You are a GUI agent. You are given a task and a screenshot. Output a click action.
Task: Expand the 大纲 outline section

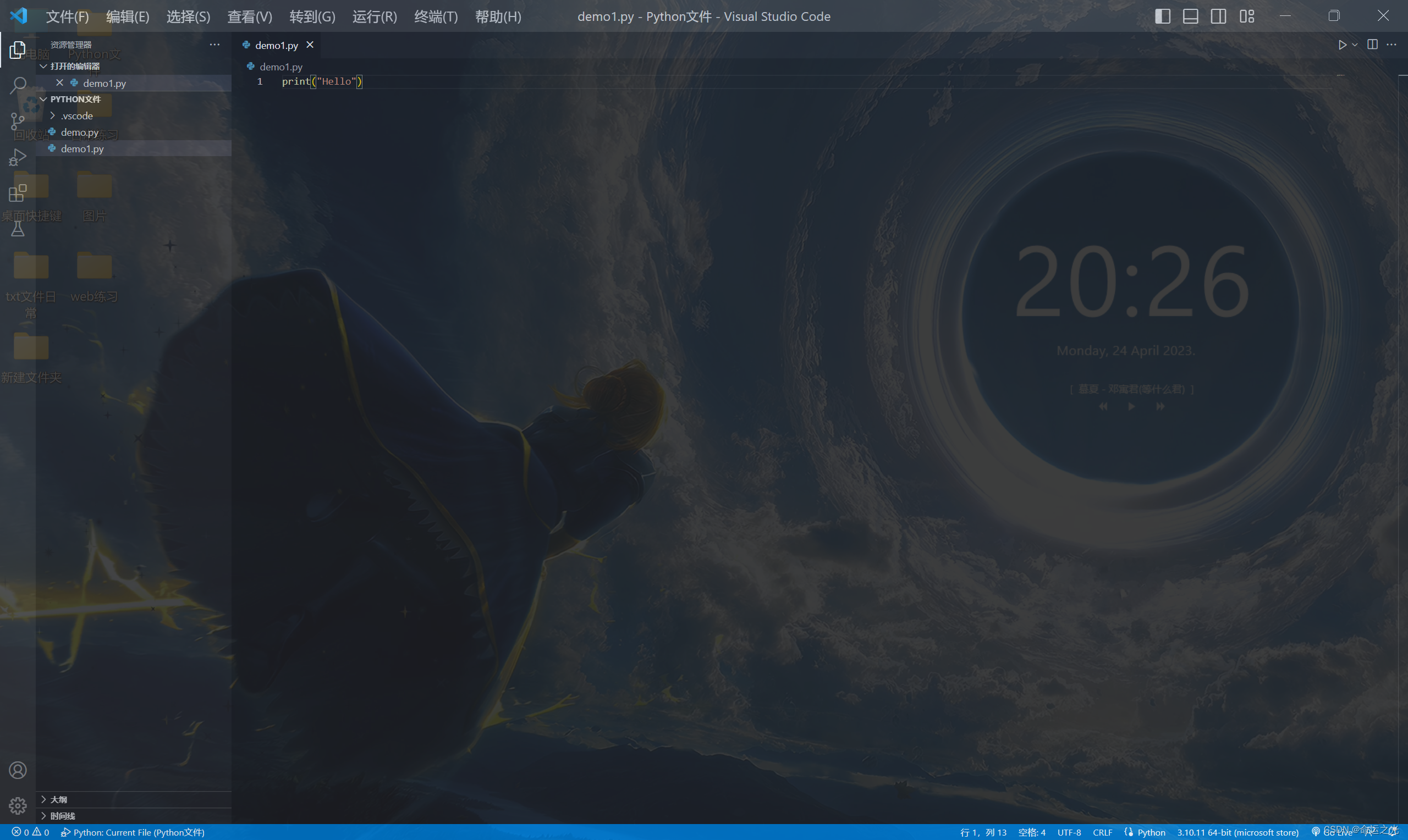[58, 799]
